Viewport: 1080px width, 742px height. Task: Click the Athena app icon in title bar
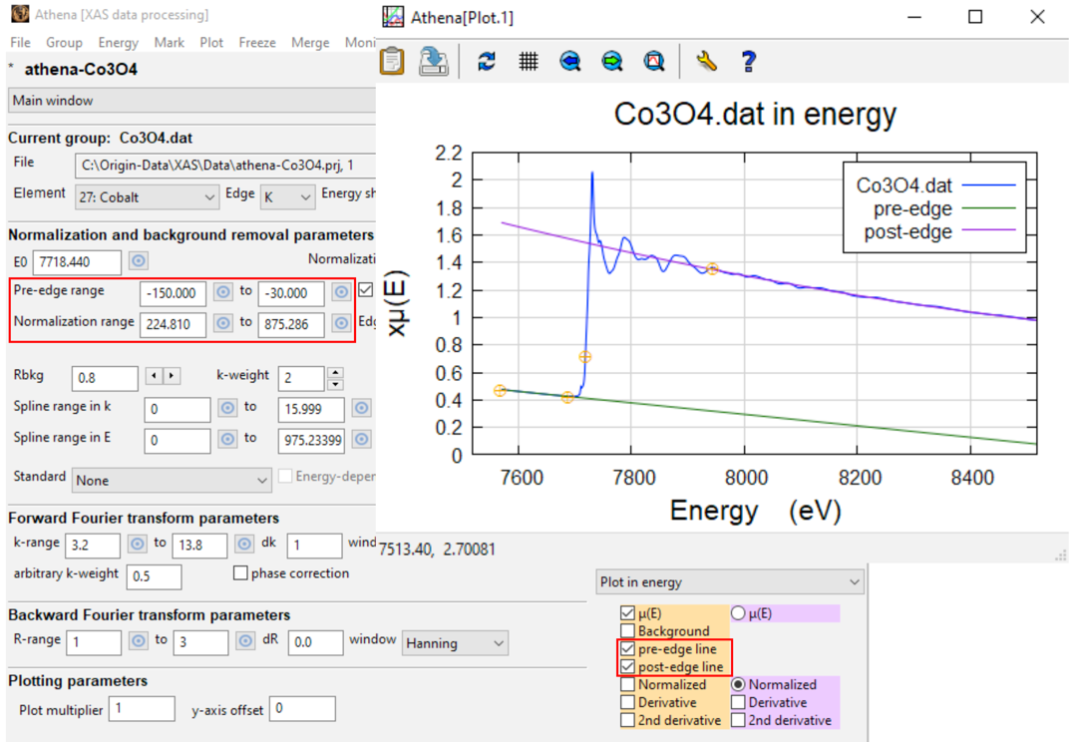click(x=20, y=14)
